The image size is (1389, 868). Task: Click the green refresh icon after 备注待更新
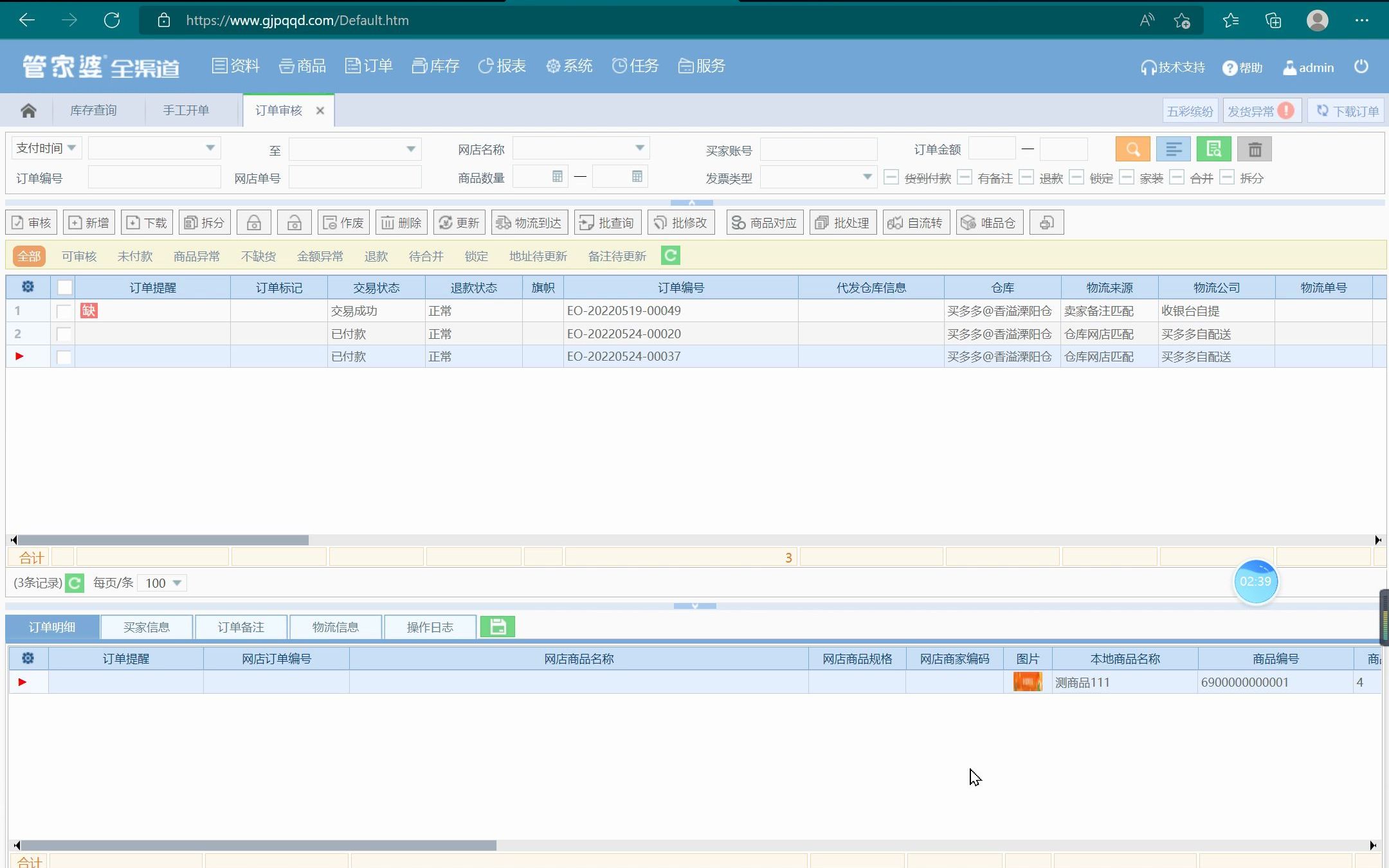pyautogui.click(x=670, y=256)
